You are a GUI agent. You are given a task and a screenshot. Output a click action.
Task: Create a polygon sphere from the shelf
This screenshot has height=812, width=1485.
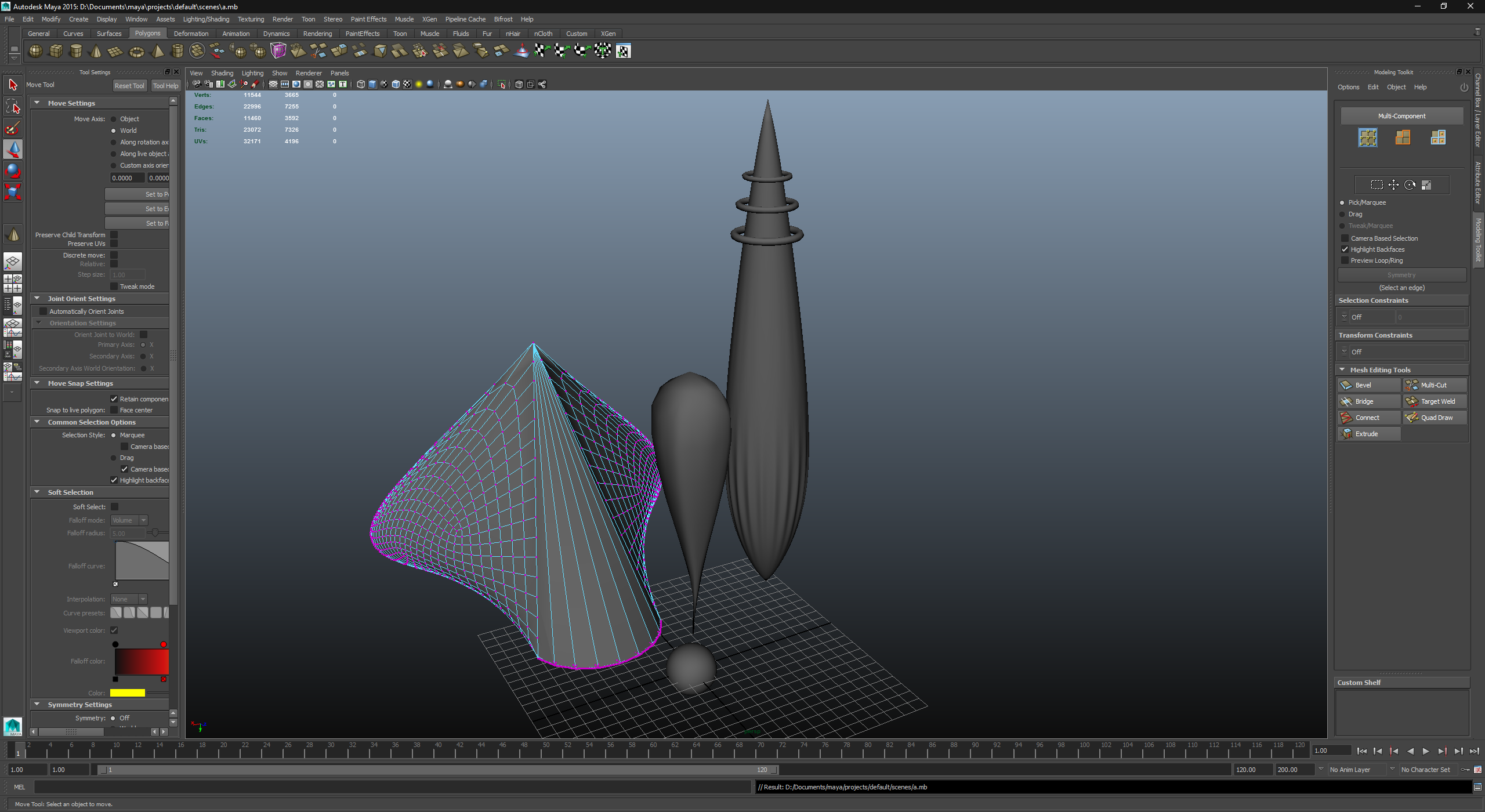35,51
